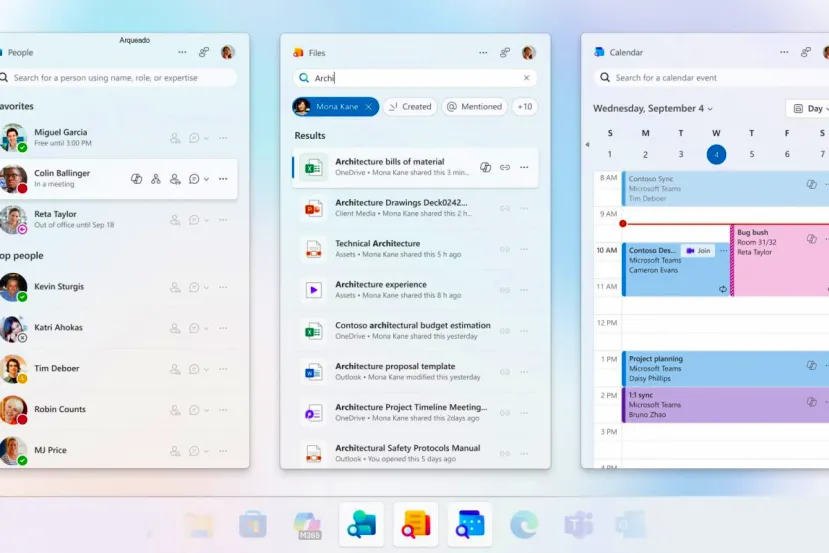Expand chat options for MJ Price
The height and width of the screenshot is (553, 829).
point(206,451)
